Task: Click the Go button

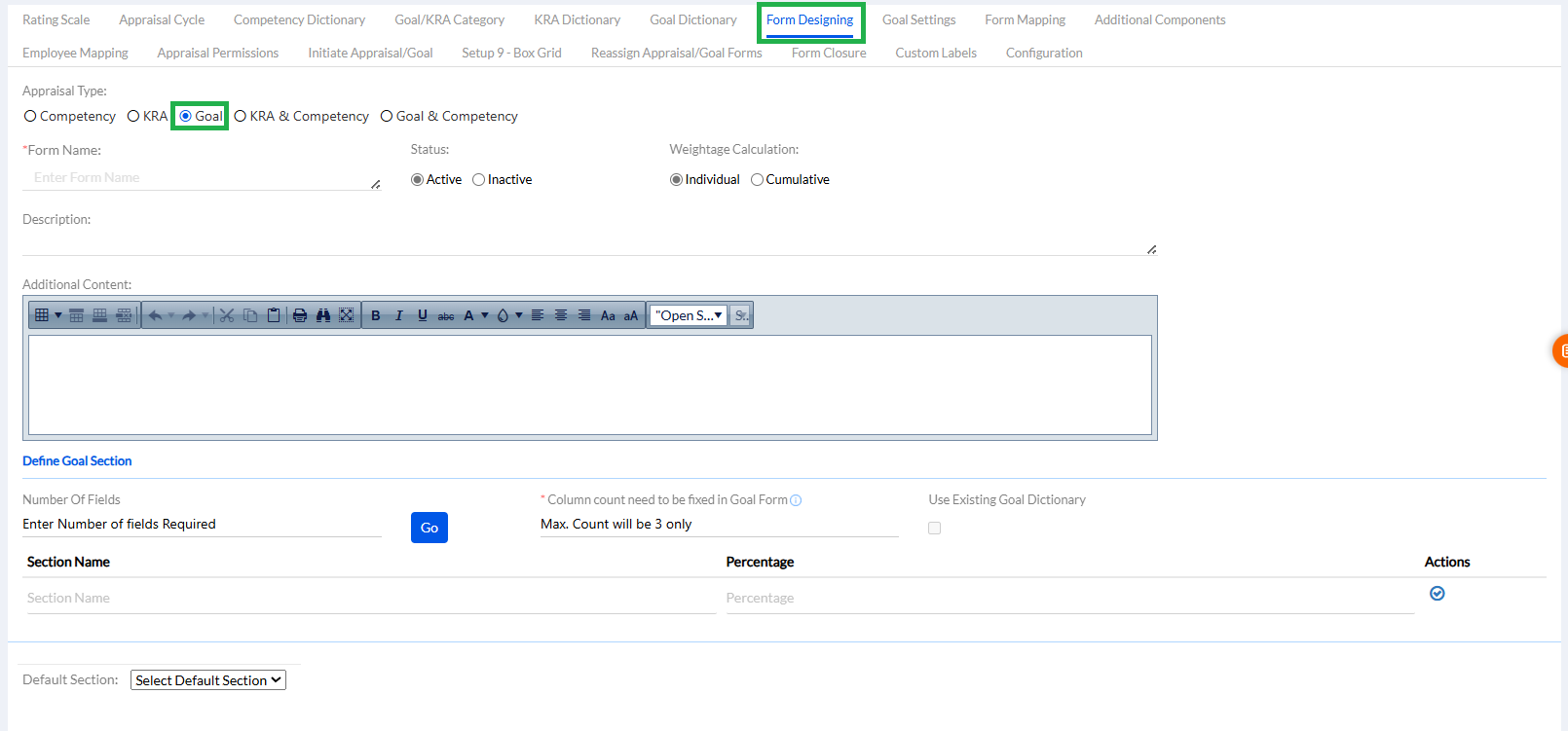Action: click(x=429, y=528)
